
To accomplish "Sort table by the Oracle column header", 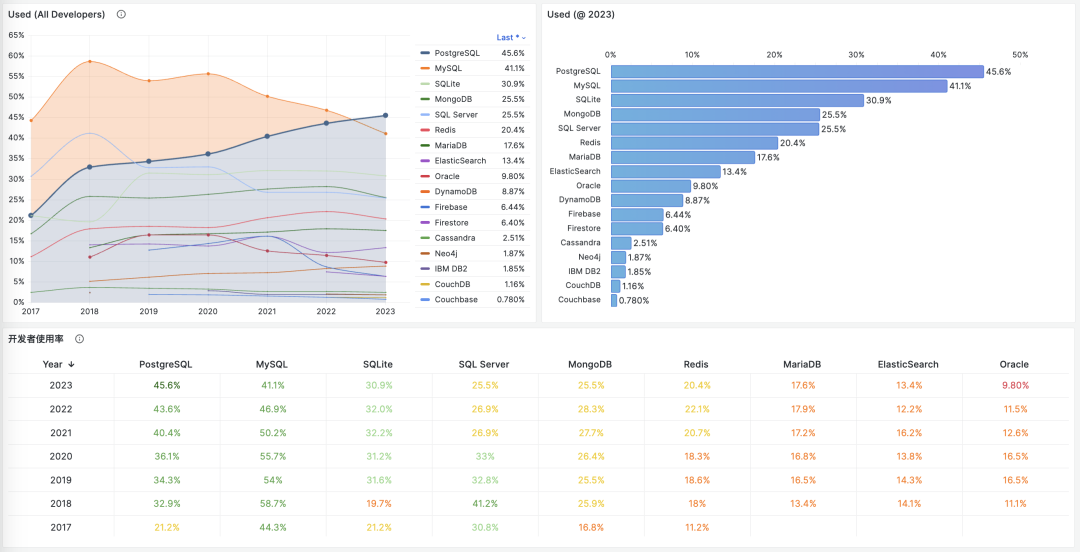I will (x=1014, y=364).
